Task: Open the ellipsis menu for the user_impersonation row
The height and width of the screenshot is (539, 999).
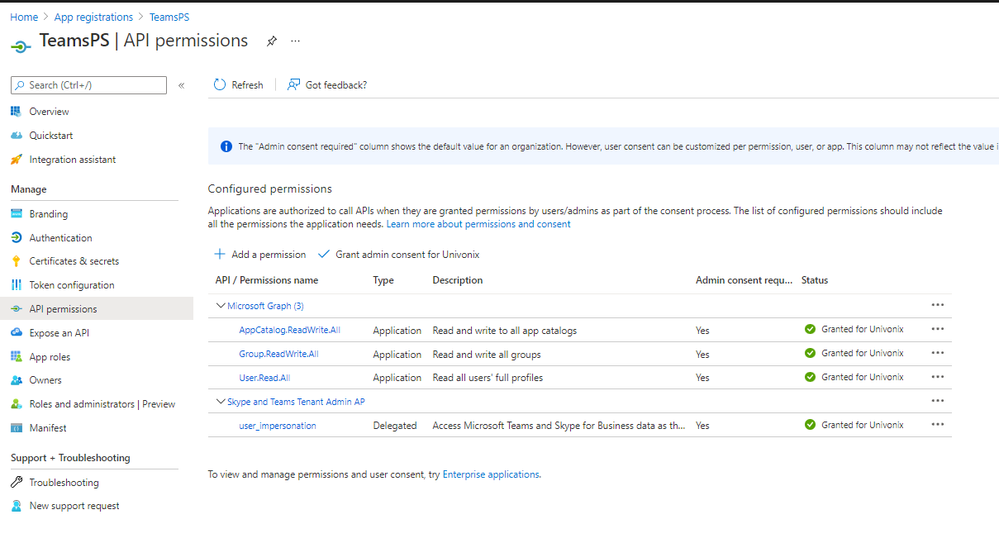Action: click(937, 425)
